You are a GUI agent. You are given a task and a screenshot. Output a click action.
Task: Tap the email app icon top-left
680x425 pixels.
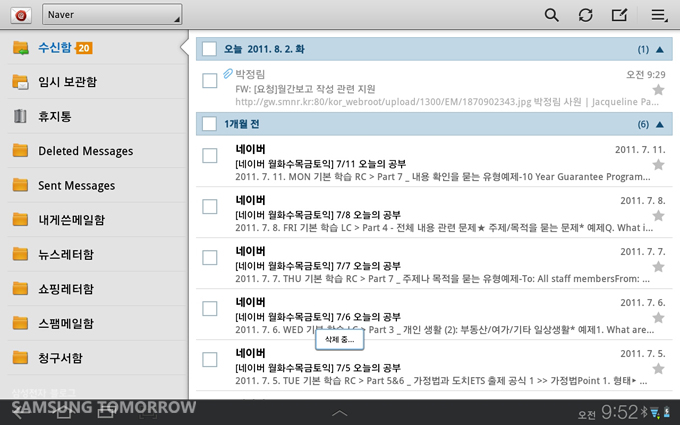[x=21, y=15]
